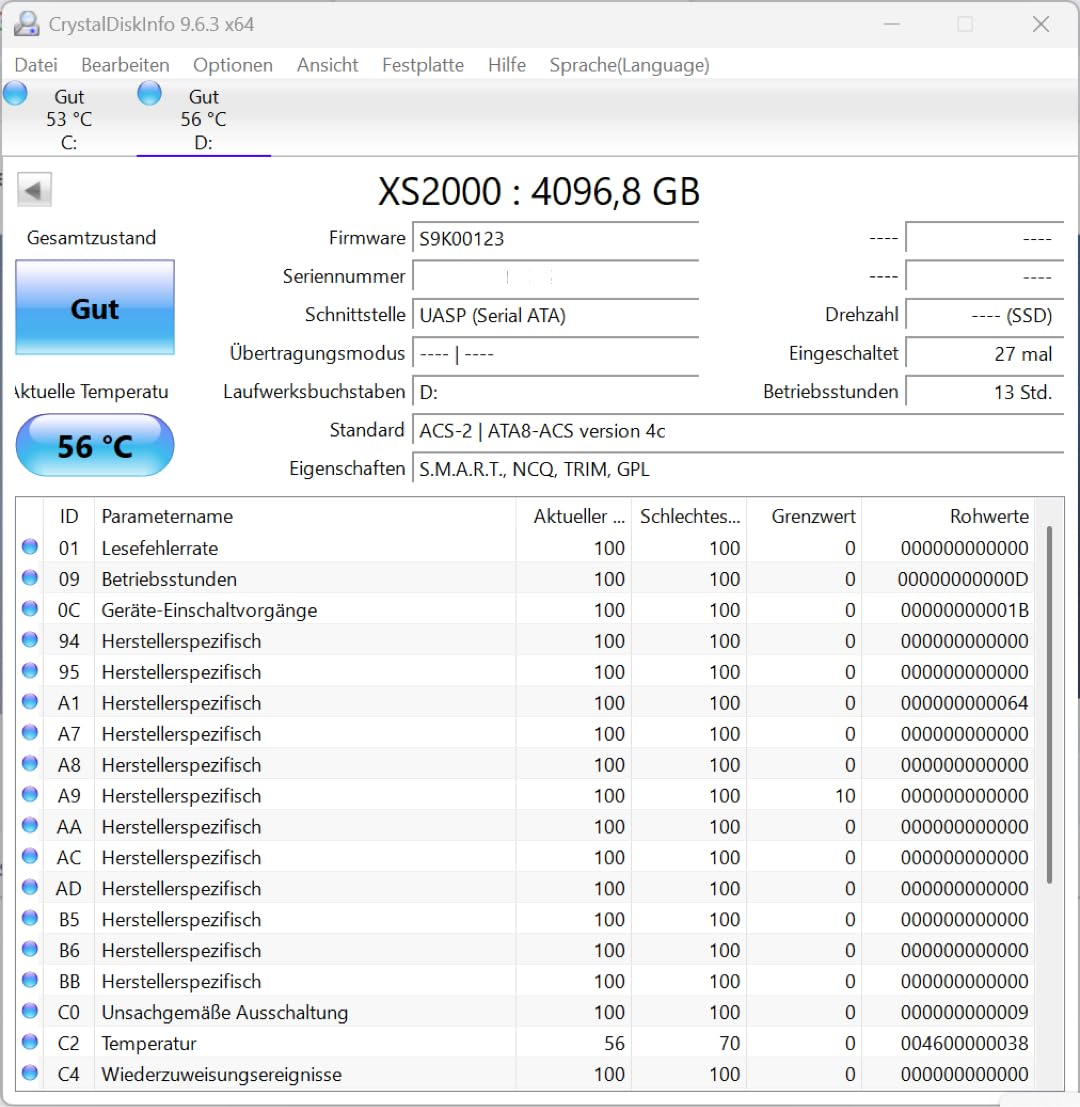
Task: Click the Lesefehlerrate parameter name
Action: (160, 548)
